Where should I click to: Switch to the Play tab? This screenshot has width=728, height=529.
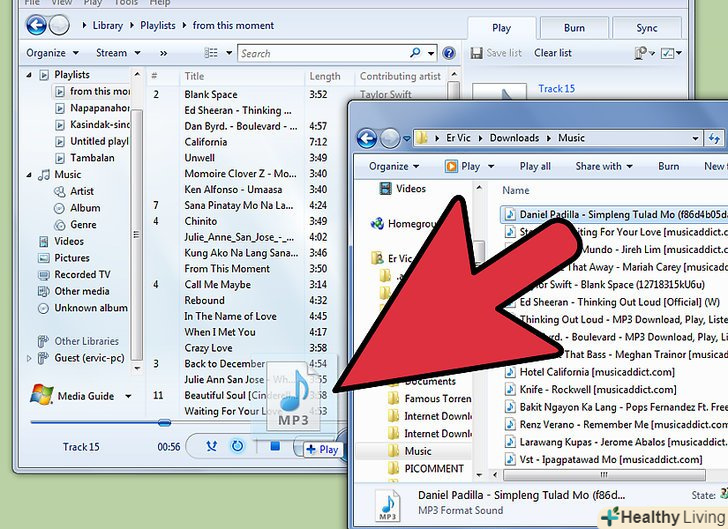coord(501,28)
